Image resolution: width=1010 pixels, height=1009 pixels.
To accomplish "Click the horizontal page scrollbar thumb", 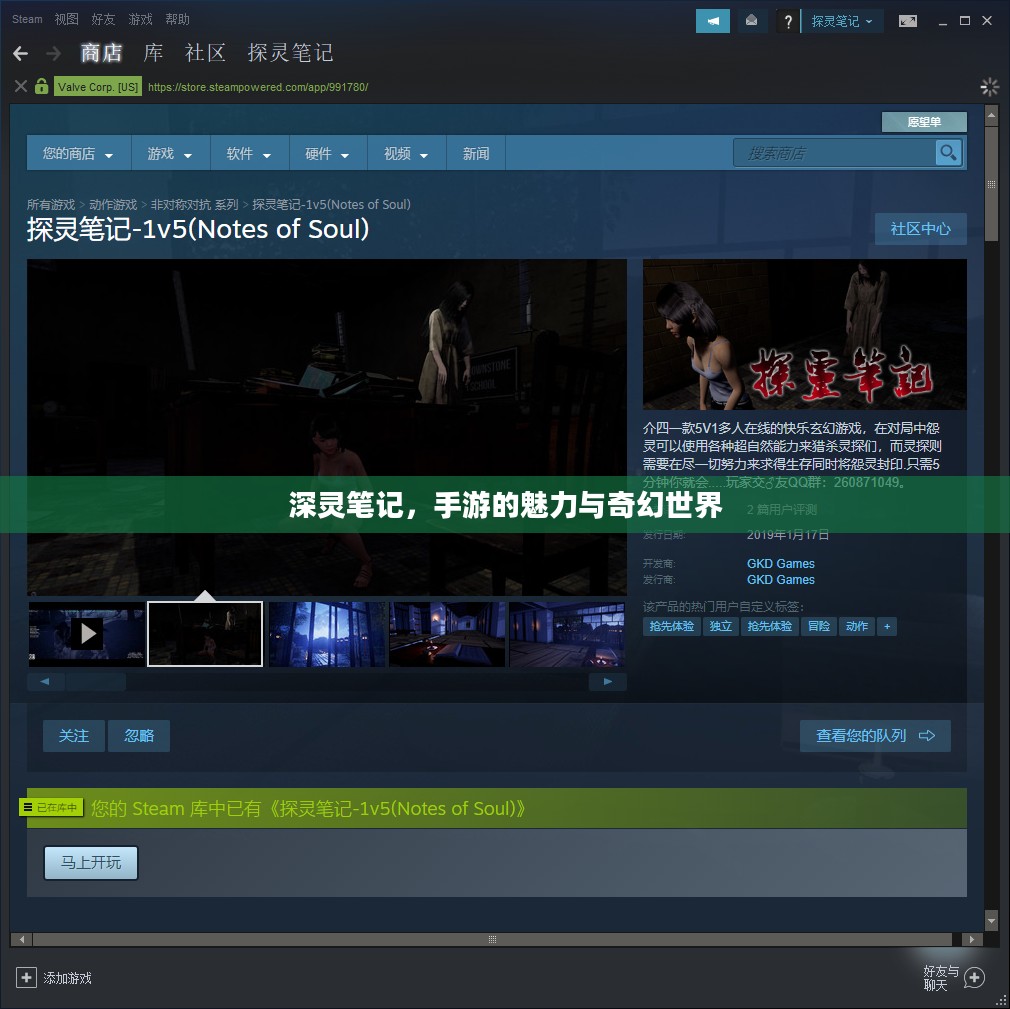I will pos(492,939).
